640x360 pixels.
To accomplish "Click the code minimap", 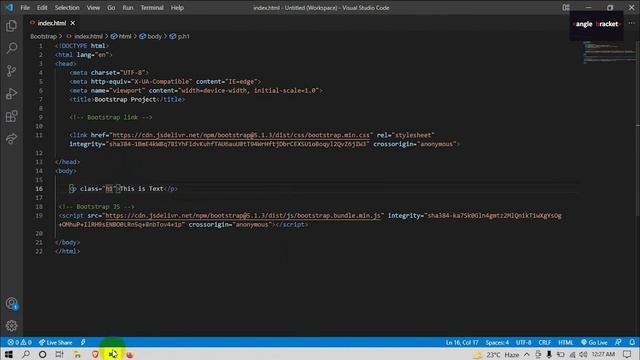I will 608,52.
